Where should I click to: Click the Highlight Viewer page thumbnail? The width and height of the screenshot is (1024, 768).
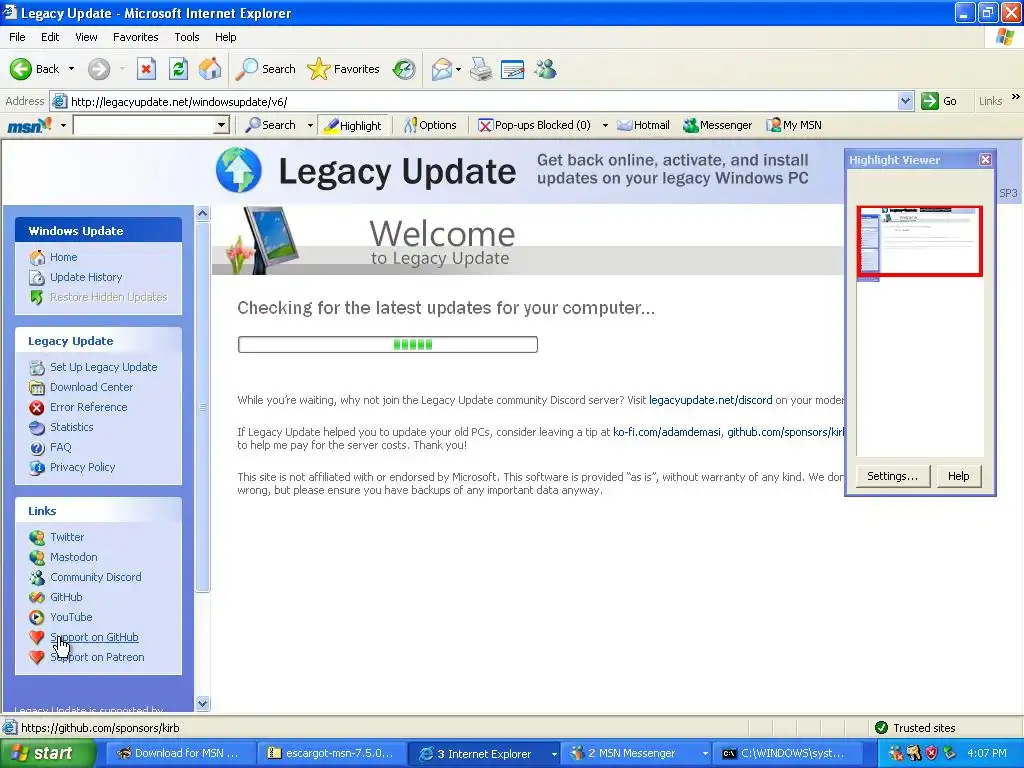(x=920, y=242)
